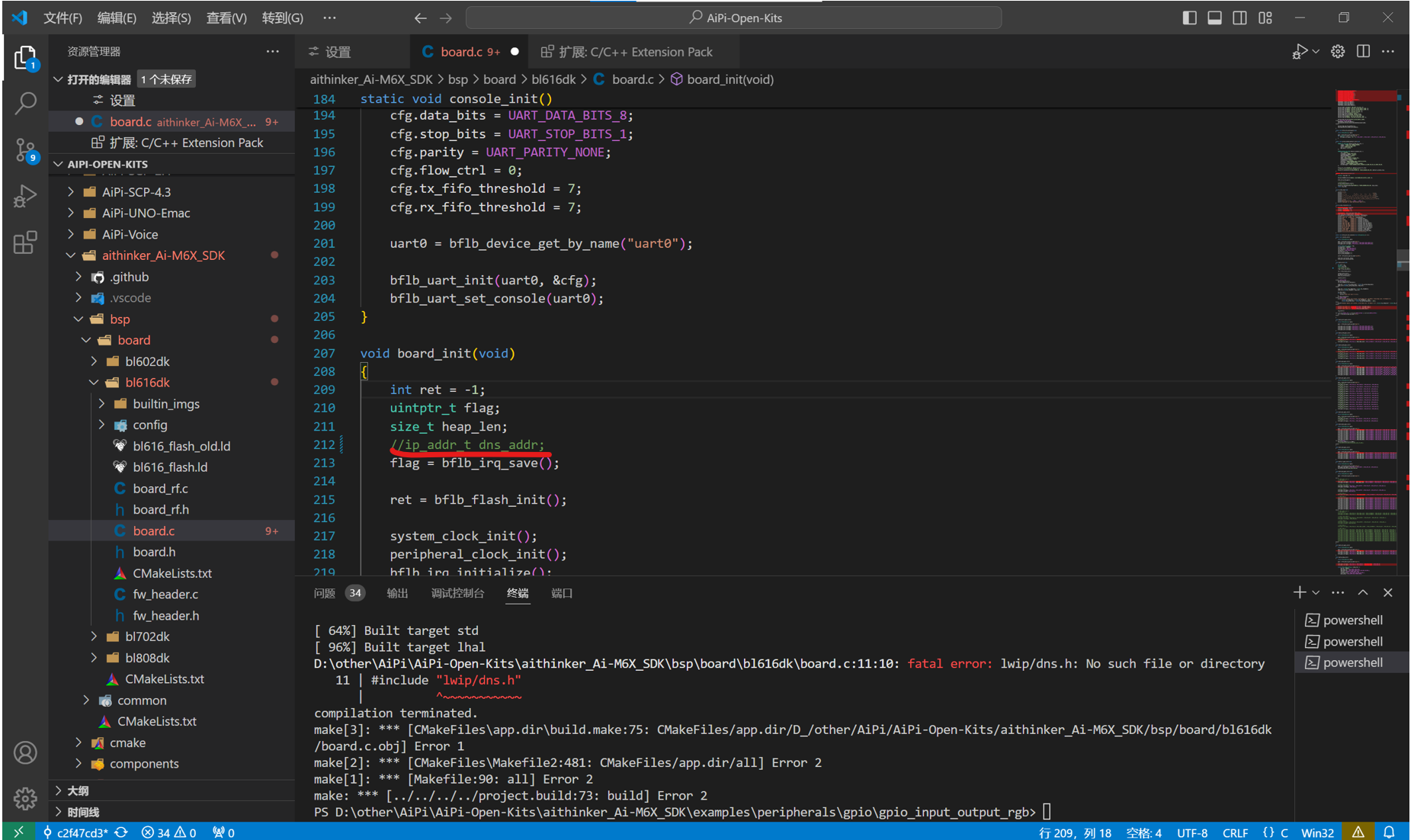Open the Explorer view in activity bar
Viewport: 1414px width, 840px height.
click(x=25, y=59)
